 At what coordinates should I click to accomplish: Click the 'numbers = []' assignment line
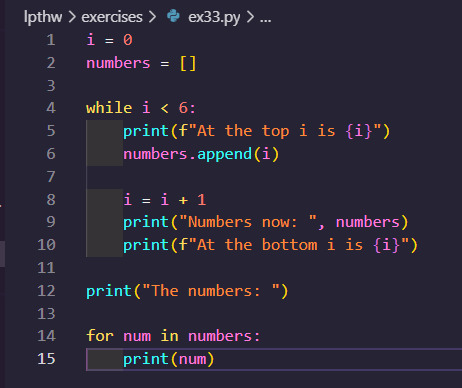pos(141,63)
